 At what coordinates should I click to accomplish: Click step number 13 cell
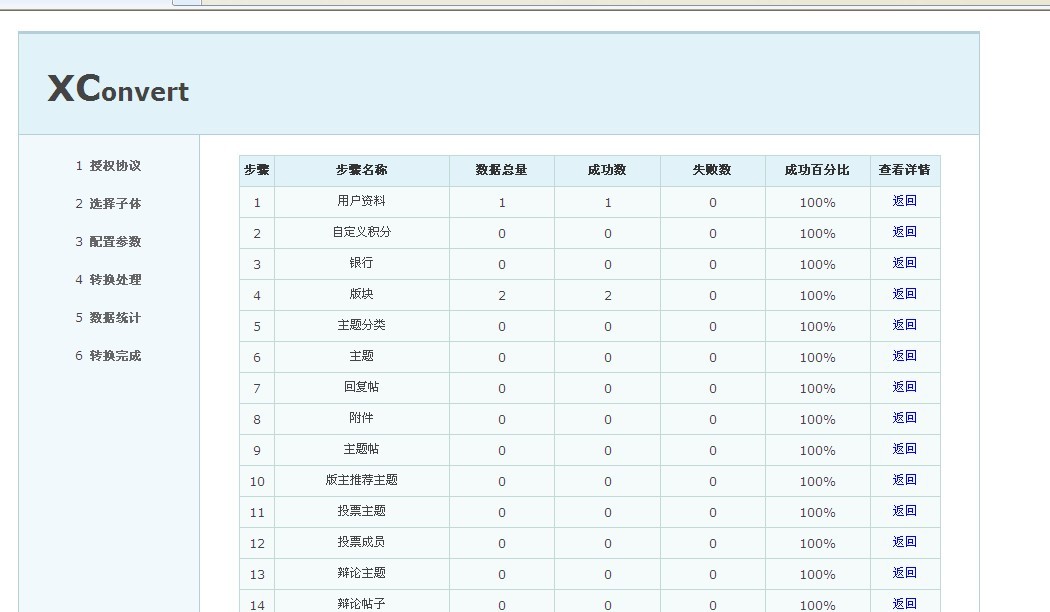click(257, 574)
